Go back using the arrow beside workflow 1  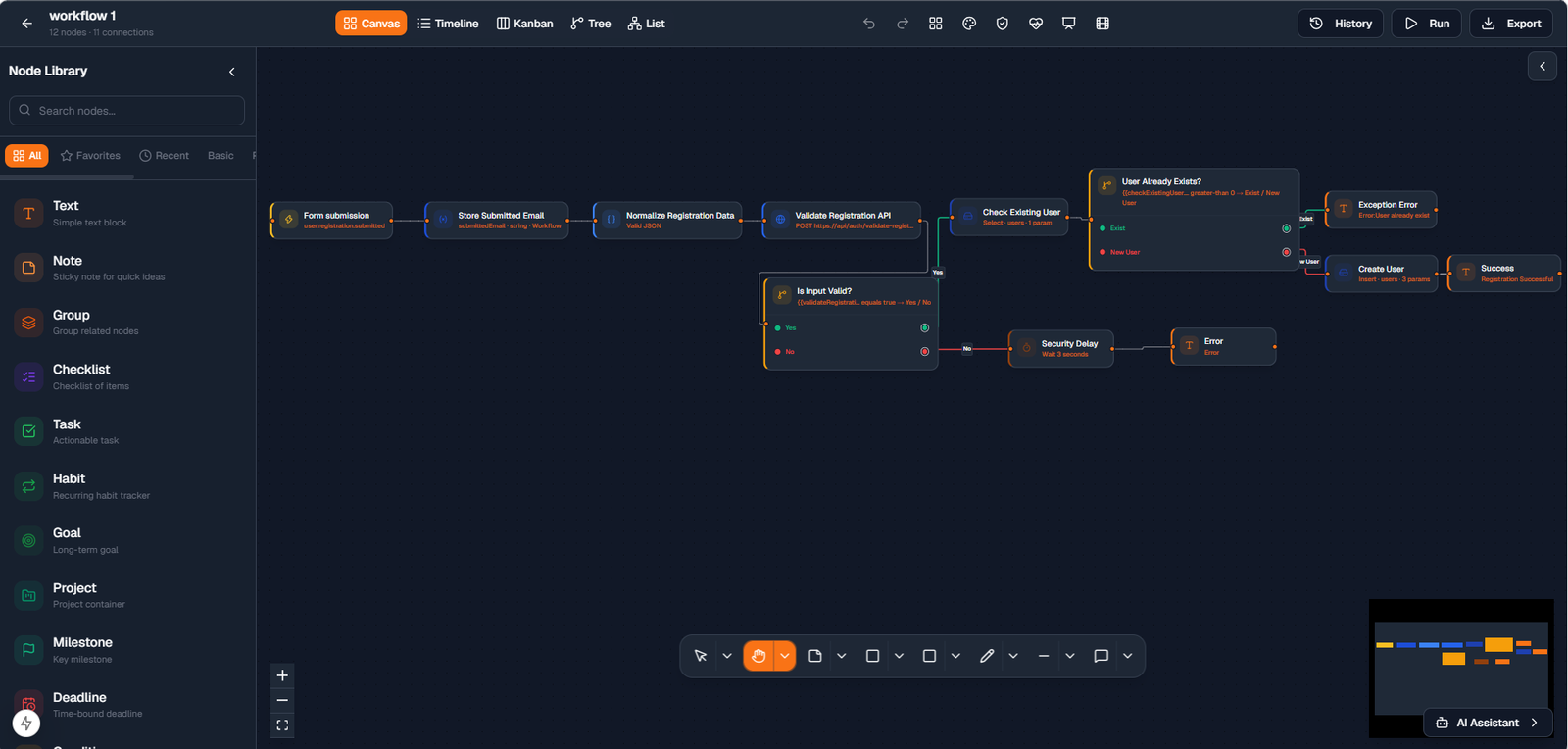coord(26,24)
